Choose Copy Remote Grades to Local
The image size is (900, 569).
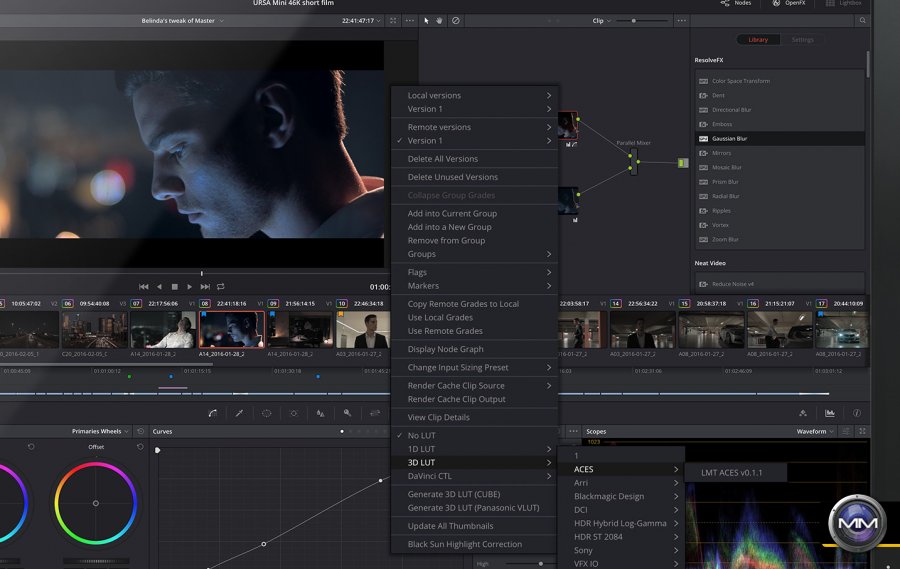[474, 304]
